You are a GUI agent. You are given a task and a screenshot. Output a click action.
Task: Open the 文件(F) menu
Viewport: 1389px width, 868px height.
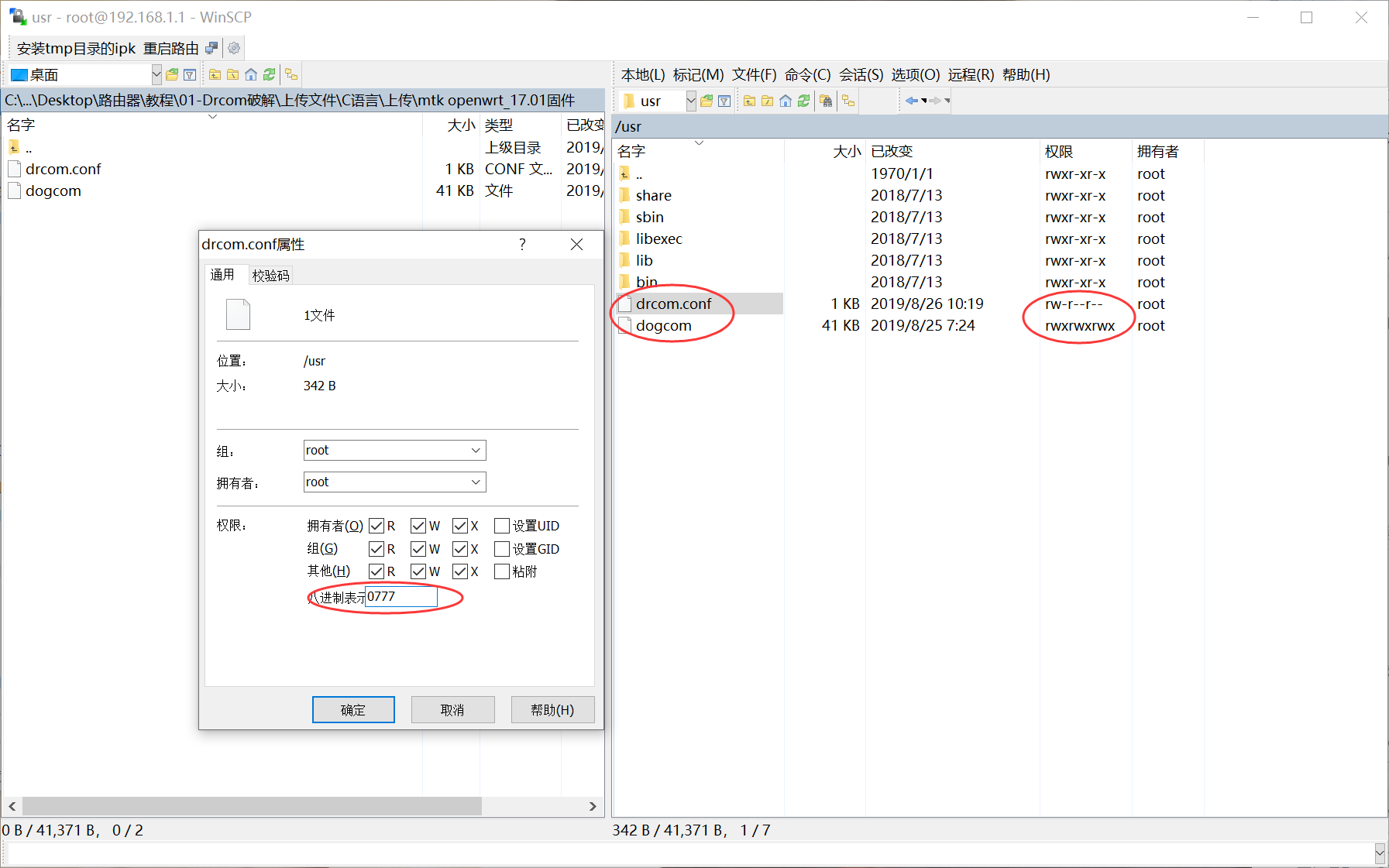coord(755,75)
